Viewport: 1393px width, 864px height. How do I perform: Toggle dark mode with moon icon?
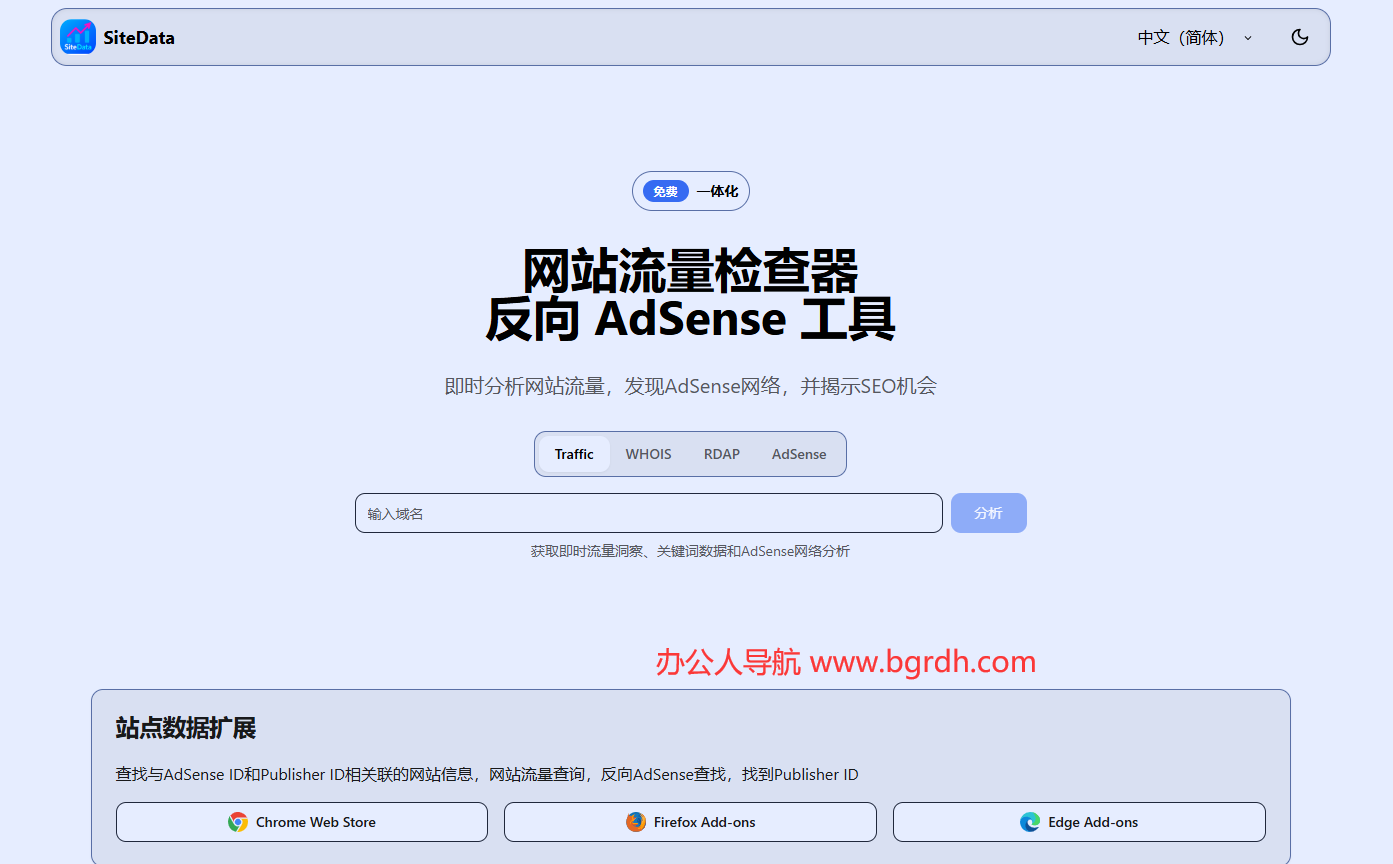1299,37
